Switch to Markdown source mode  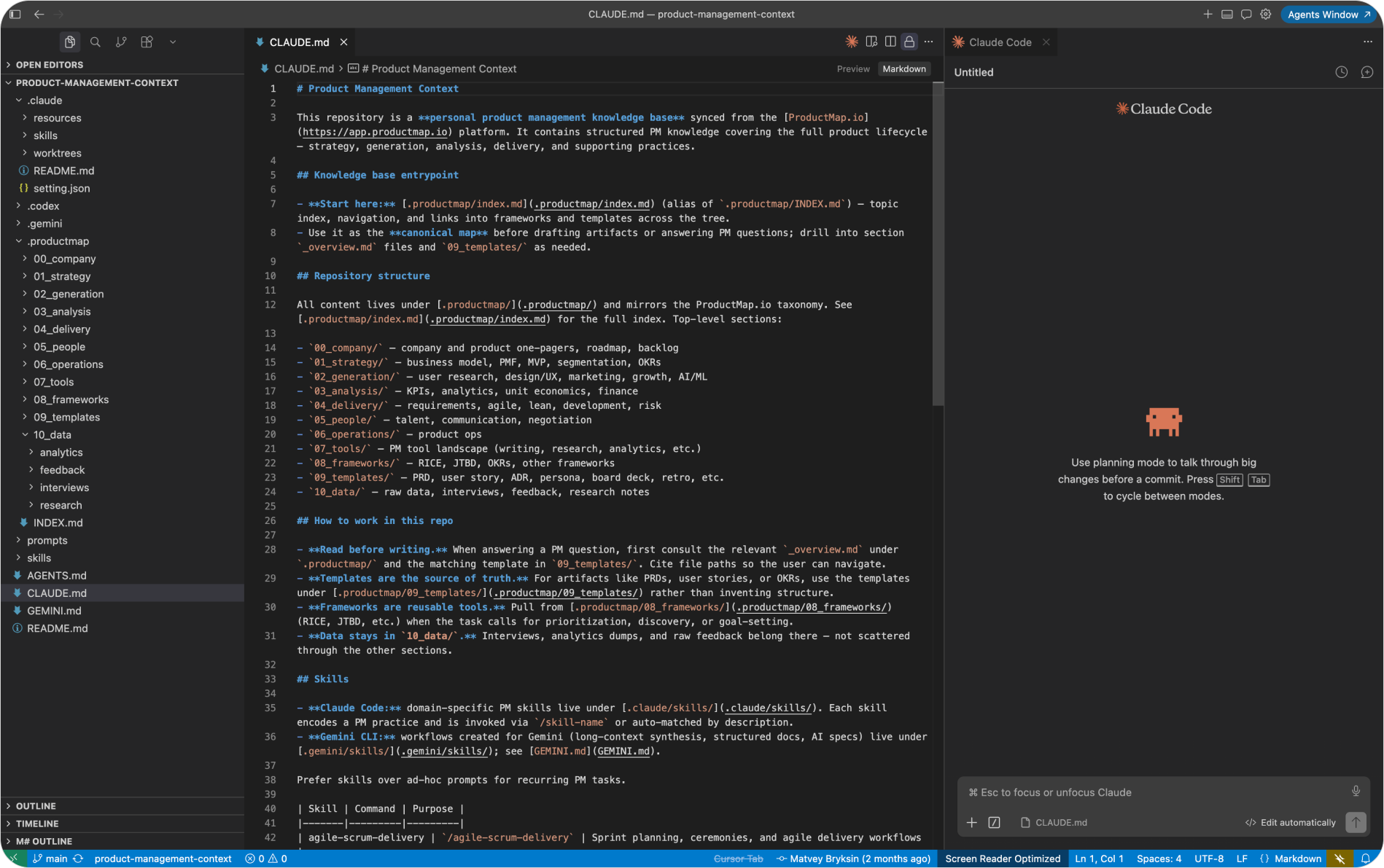(904, 69)
